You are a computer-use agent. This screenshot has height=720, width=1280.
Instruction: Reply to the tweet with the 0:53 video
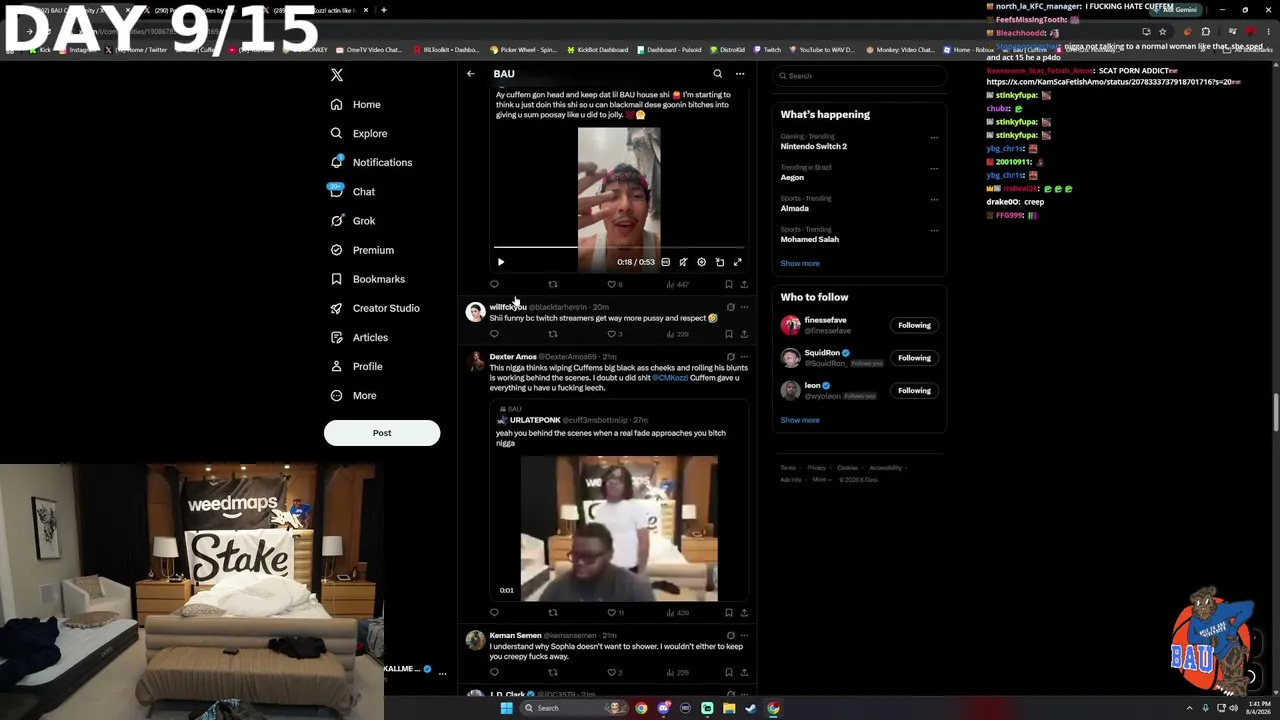point(494,284)
